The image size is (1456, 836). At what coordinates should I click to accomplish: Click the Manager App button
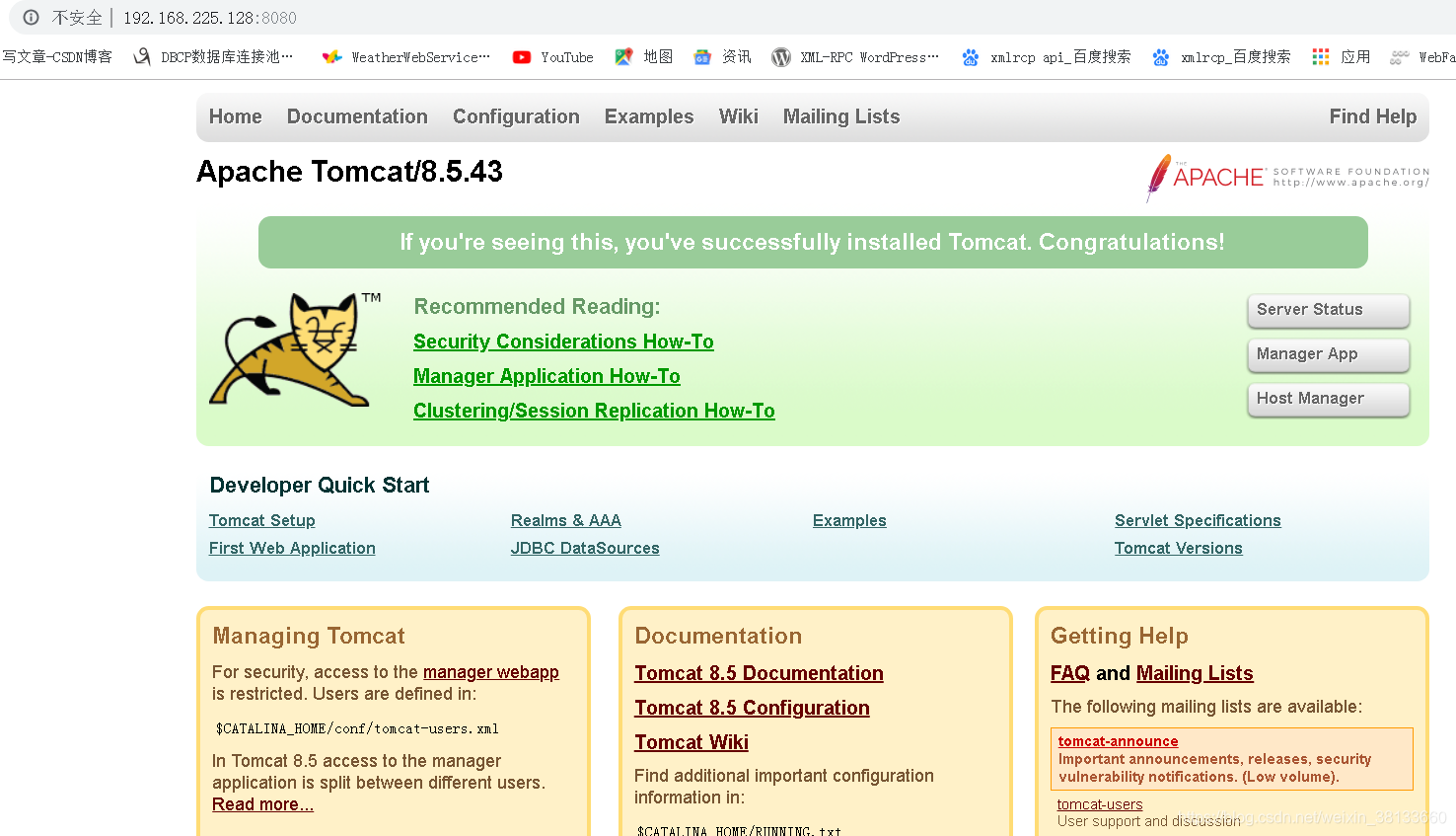point(1329,354)
